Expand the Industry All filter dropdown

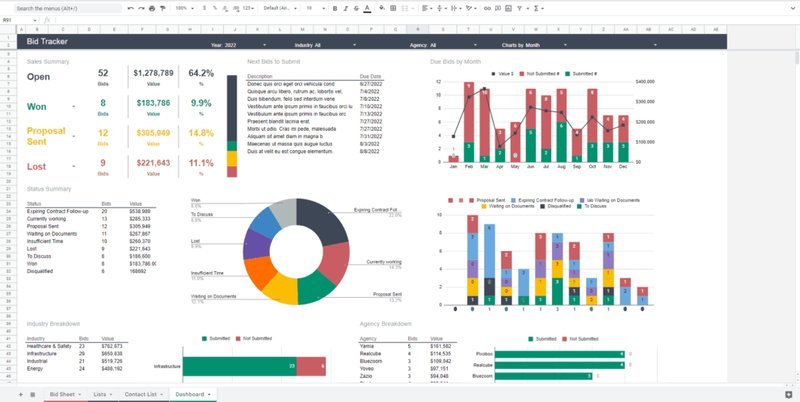[x=355, y=45]
